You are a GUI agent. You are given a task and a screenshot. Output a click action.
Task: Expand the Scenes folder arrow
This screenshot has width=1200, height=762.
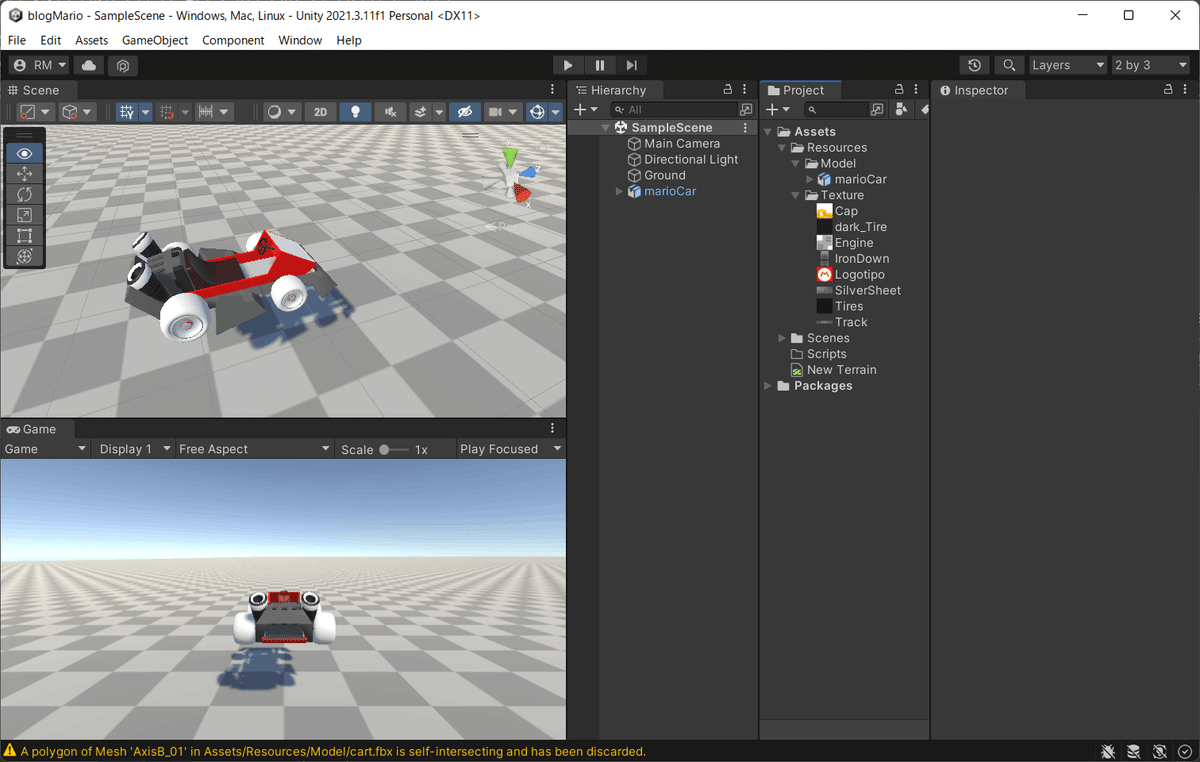tap(783, 338)
